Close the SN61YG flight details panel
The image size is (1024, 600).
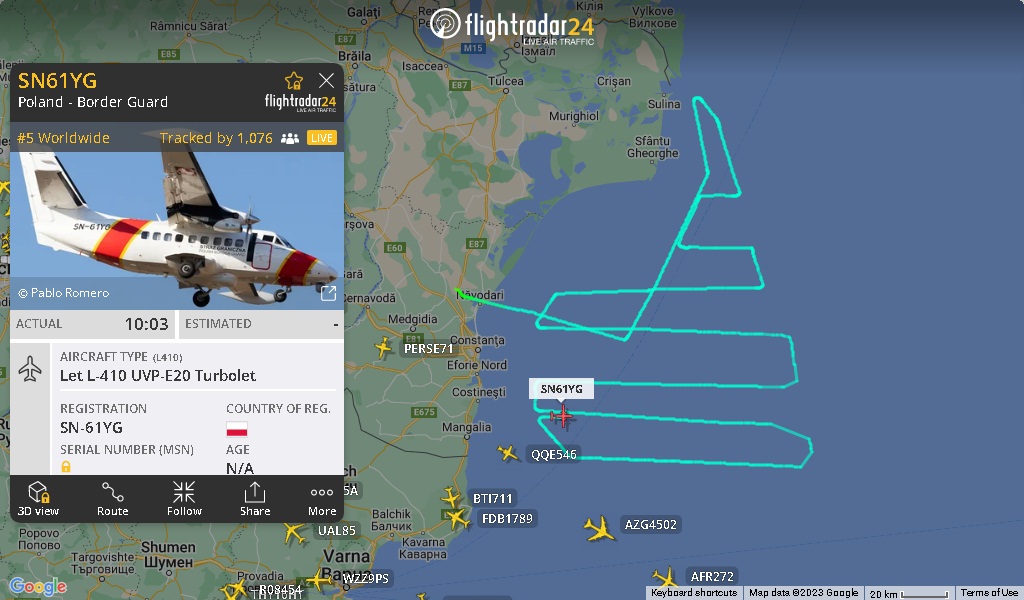tap(327, 80)
